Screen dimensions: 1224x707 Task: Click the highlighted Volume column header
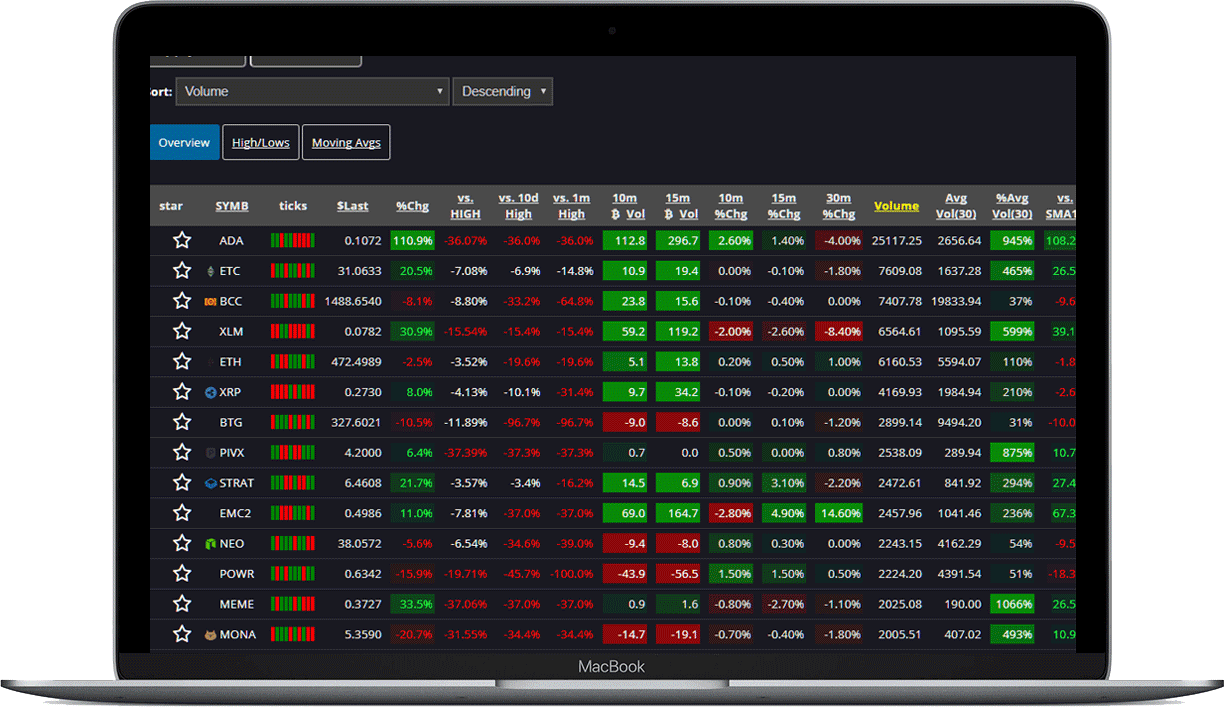(x=896, y=206)
